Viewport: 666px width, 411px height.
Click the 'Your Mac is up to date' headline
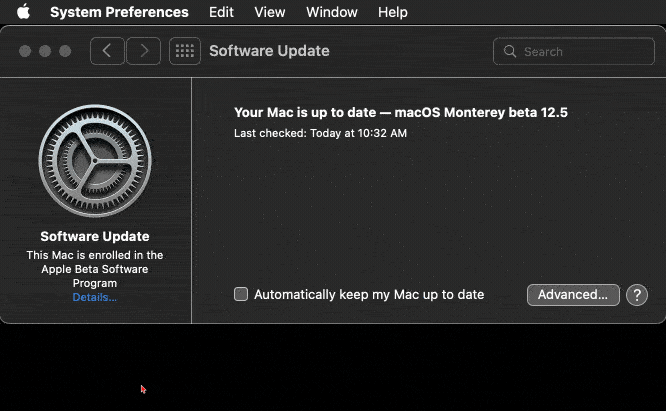pos(401,113)
